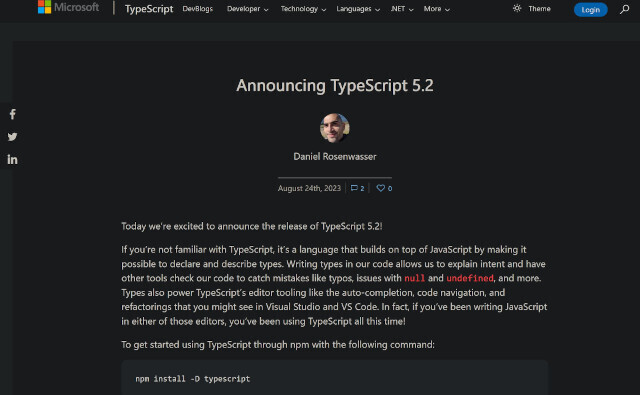The height and width of the screenshot is (395, 640).
Task: Click the Login button
Action: pyautogui.click(x=591, y=9)
